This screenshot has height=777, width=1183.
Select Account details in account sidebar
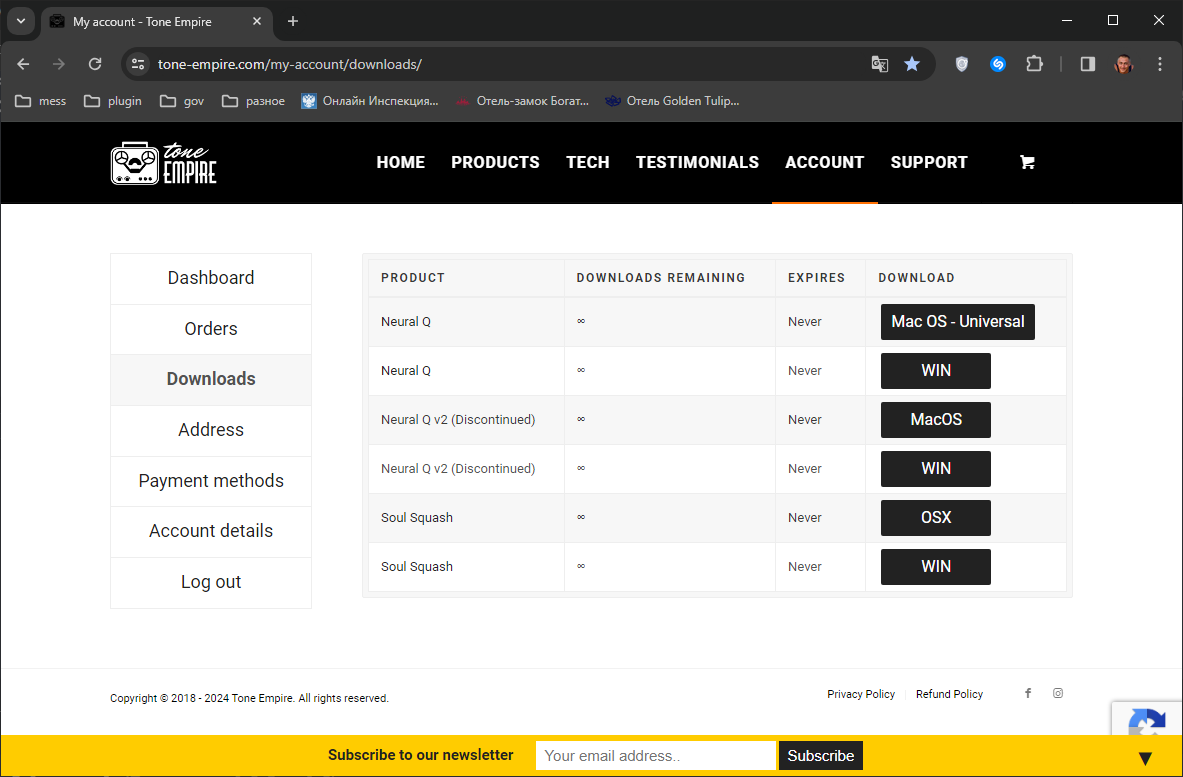click(x=211, y=531)
